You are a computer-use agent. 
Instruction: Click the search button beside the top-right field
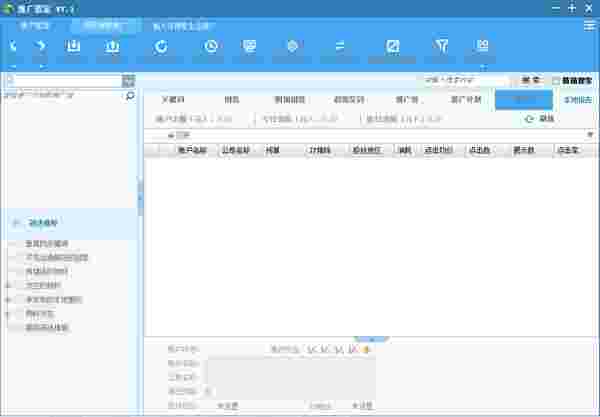coord(530,80)
